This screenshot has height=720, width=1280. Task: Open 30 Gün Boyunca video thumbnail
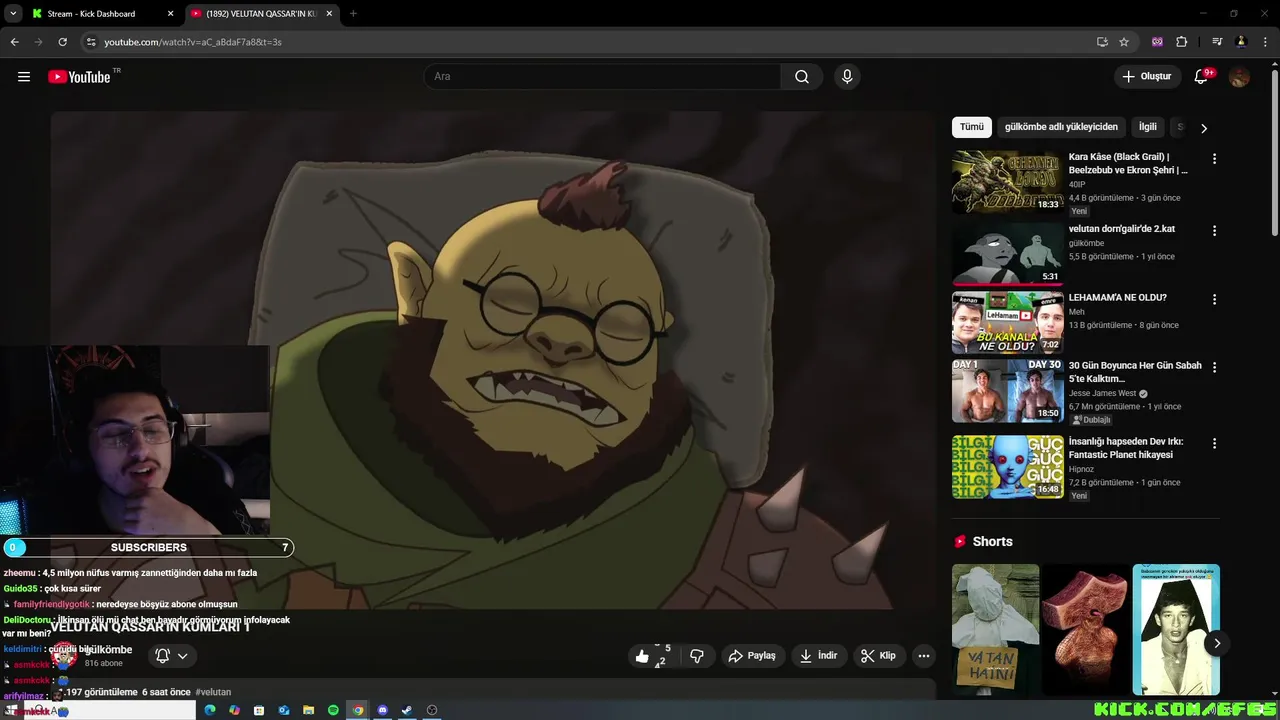click(x=1007, y=391)
